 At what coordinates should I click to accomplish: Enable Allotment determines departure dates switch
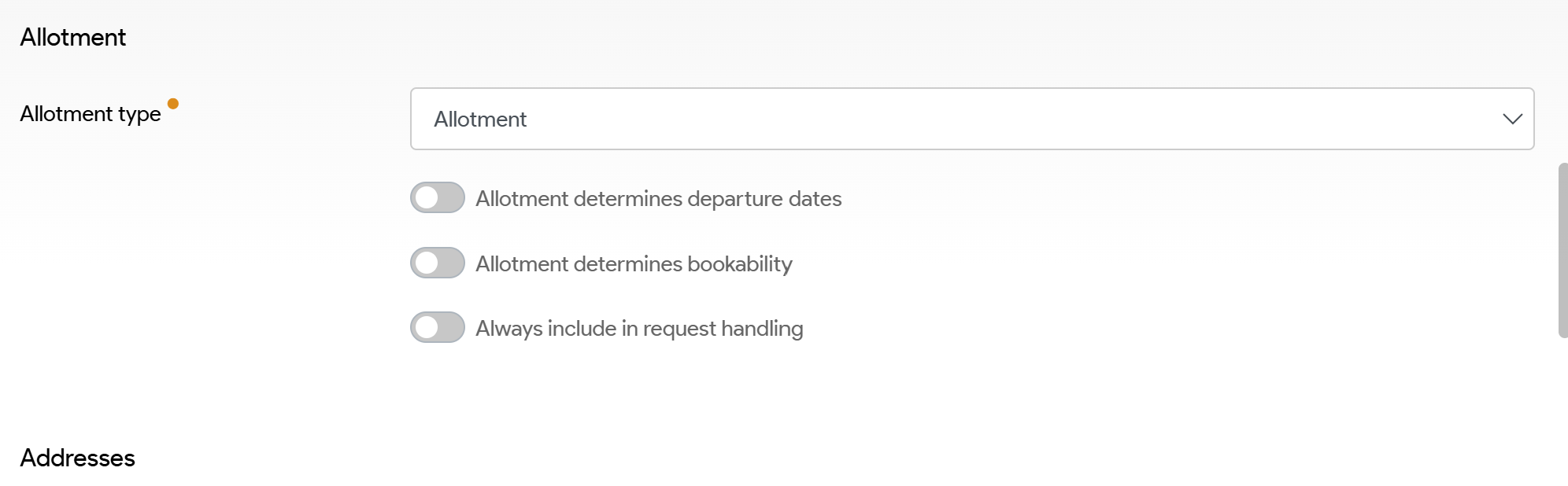click(x=437, y=198)
